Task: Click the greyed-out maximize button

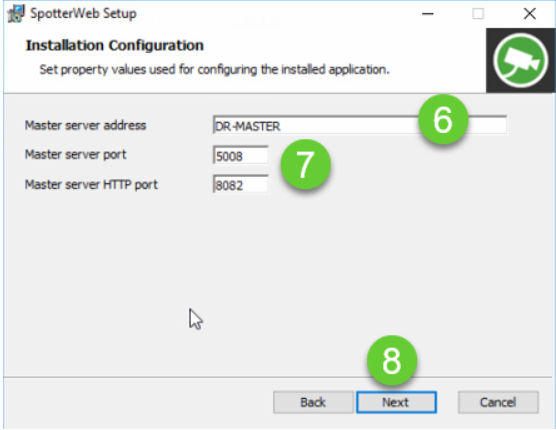Action: (x=478, y=14)
